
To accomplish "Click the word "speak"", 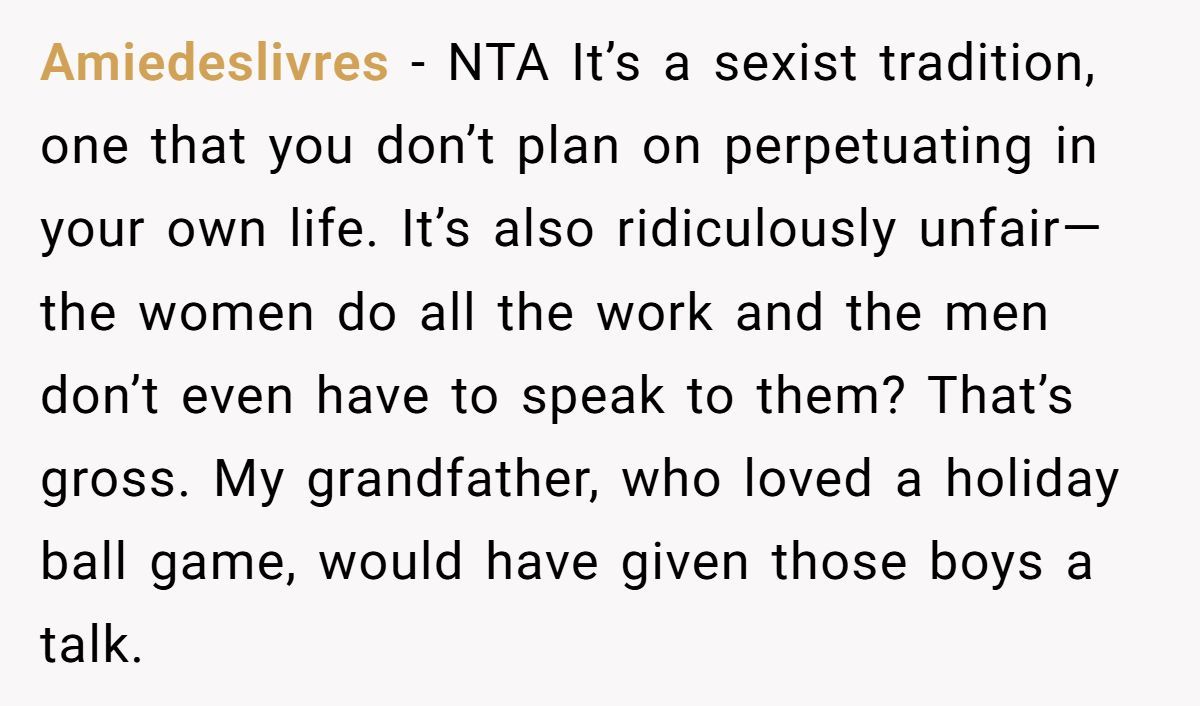I will 593,397.
